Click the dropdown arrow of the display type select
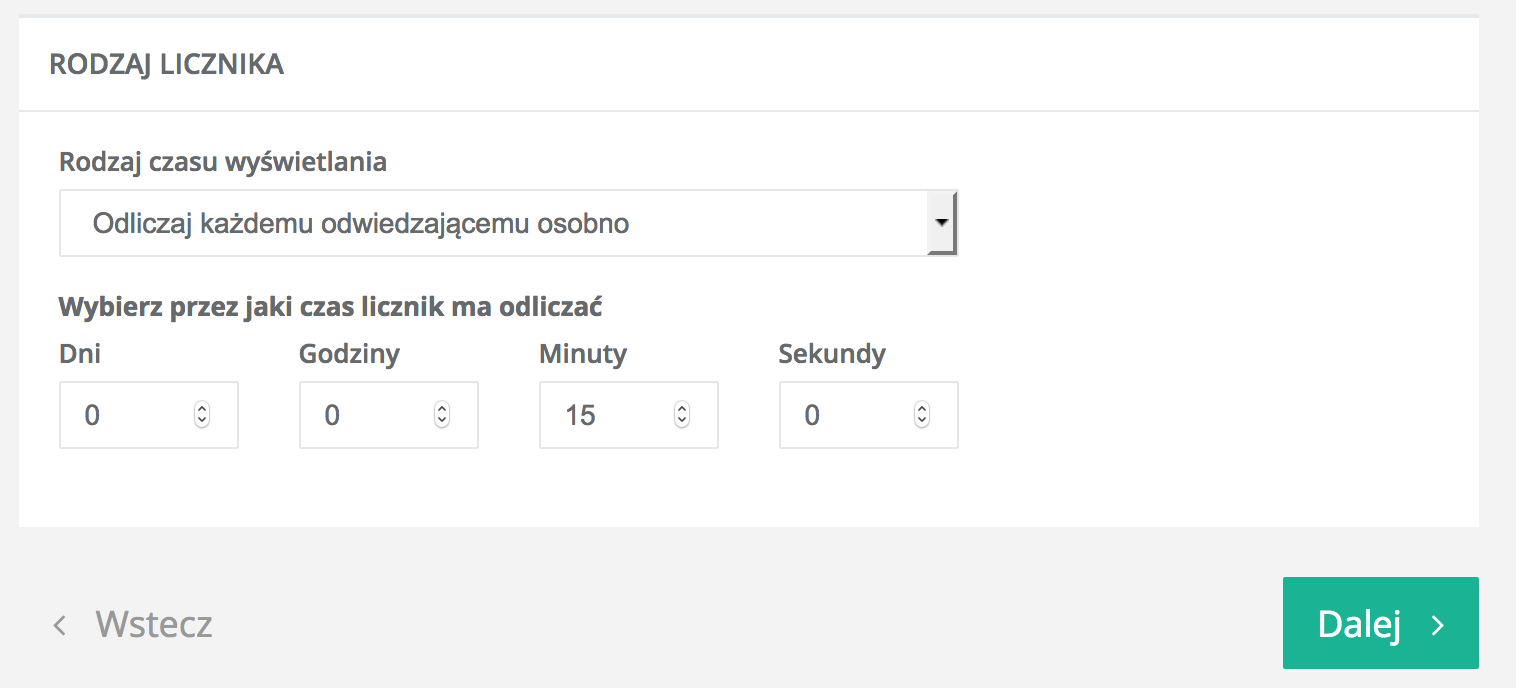Screen dimensions: 1516x688 (x=941, y=222)
